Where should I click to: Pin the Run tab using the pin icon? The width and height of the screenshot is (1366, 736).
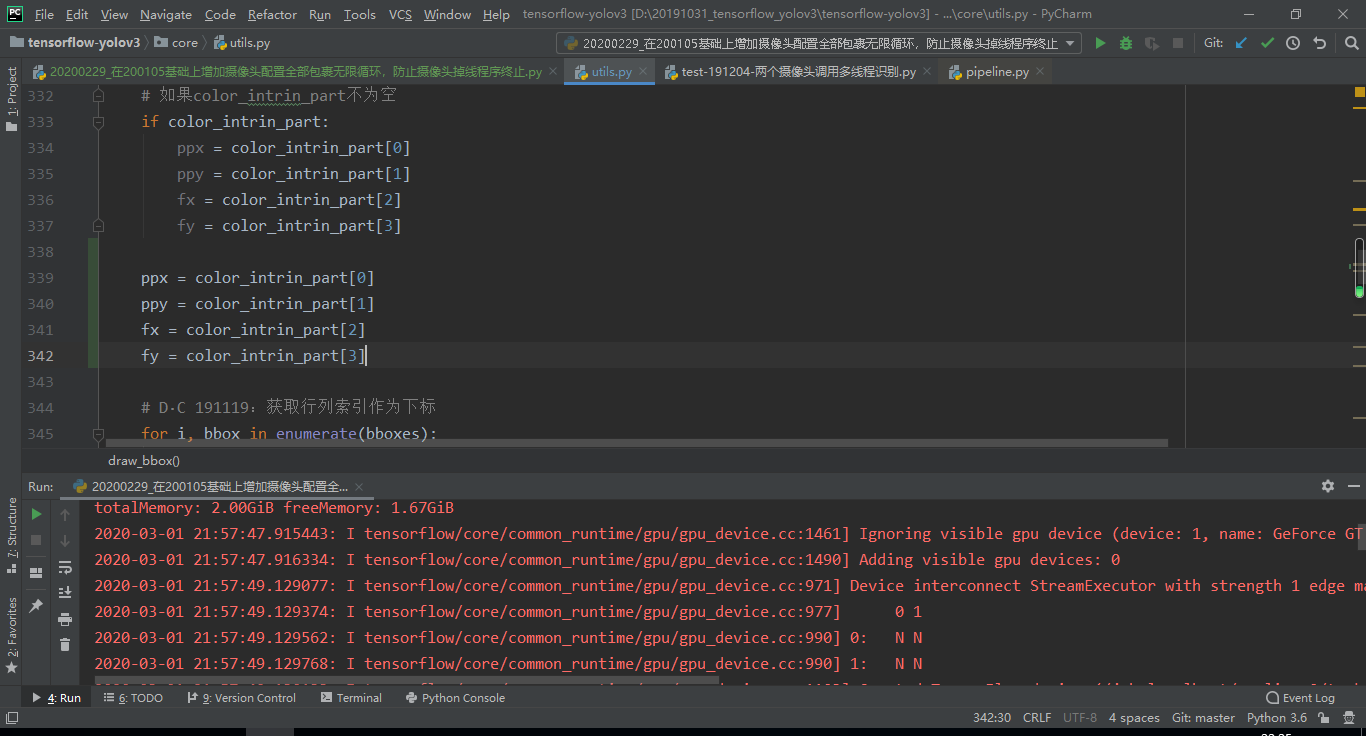coord(37,604)
